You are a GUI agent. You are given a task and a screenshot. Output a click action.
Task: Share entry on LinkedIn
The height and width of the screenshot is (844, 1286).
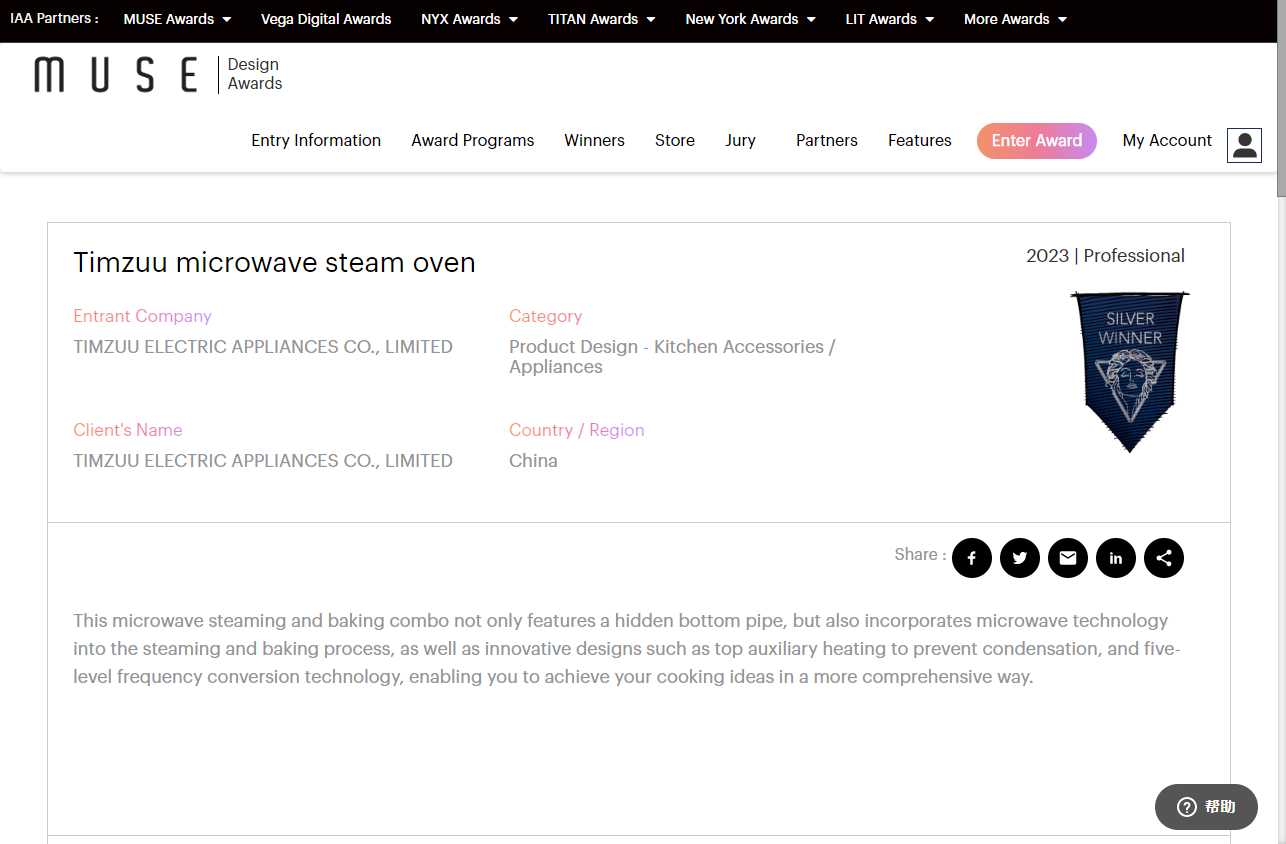1115,558
